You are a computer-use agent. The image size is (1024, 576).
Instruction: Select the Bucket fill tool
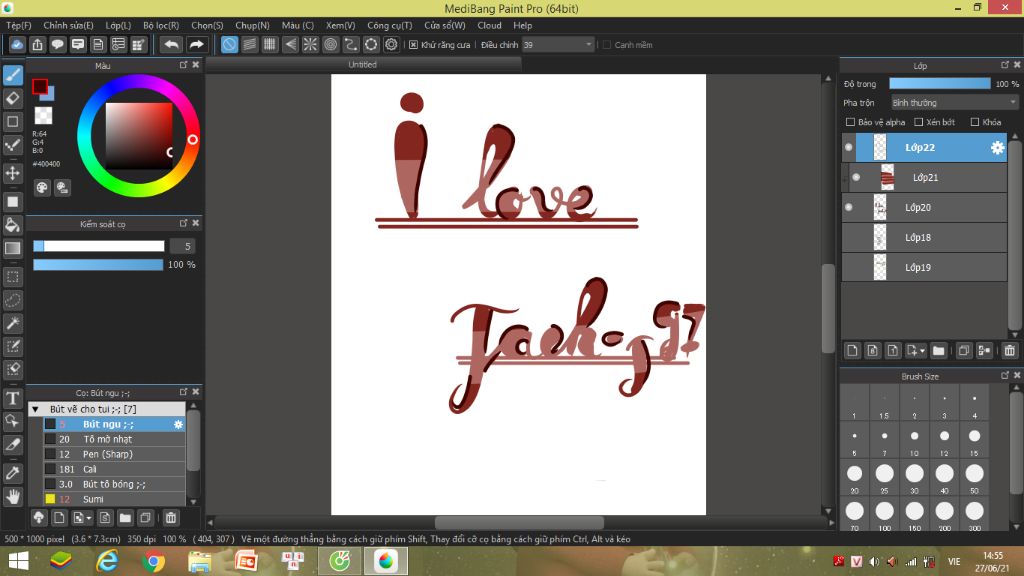(13, 224)
